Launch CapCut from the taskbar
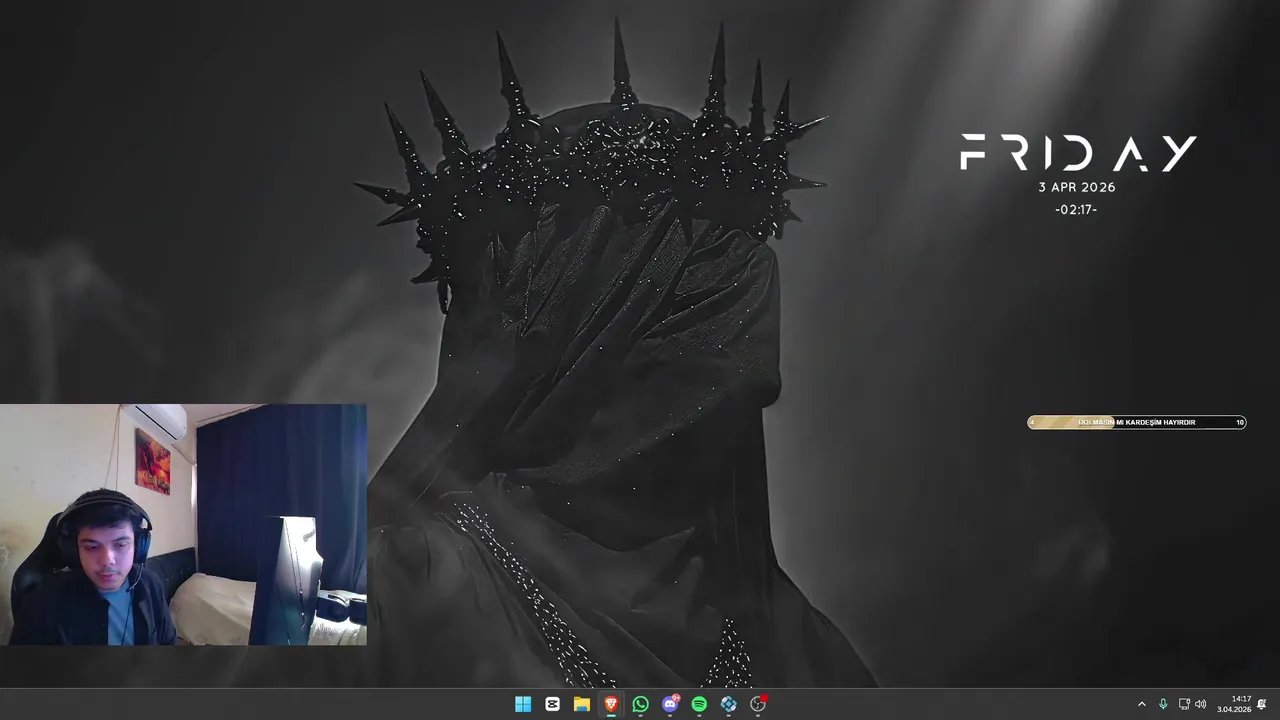The height and width of the screenshot is (720, 1280). pos(552,704)
